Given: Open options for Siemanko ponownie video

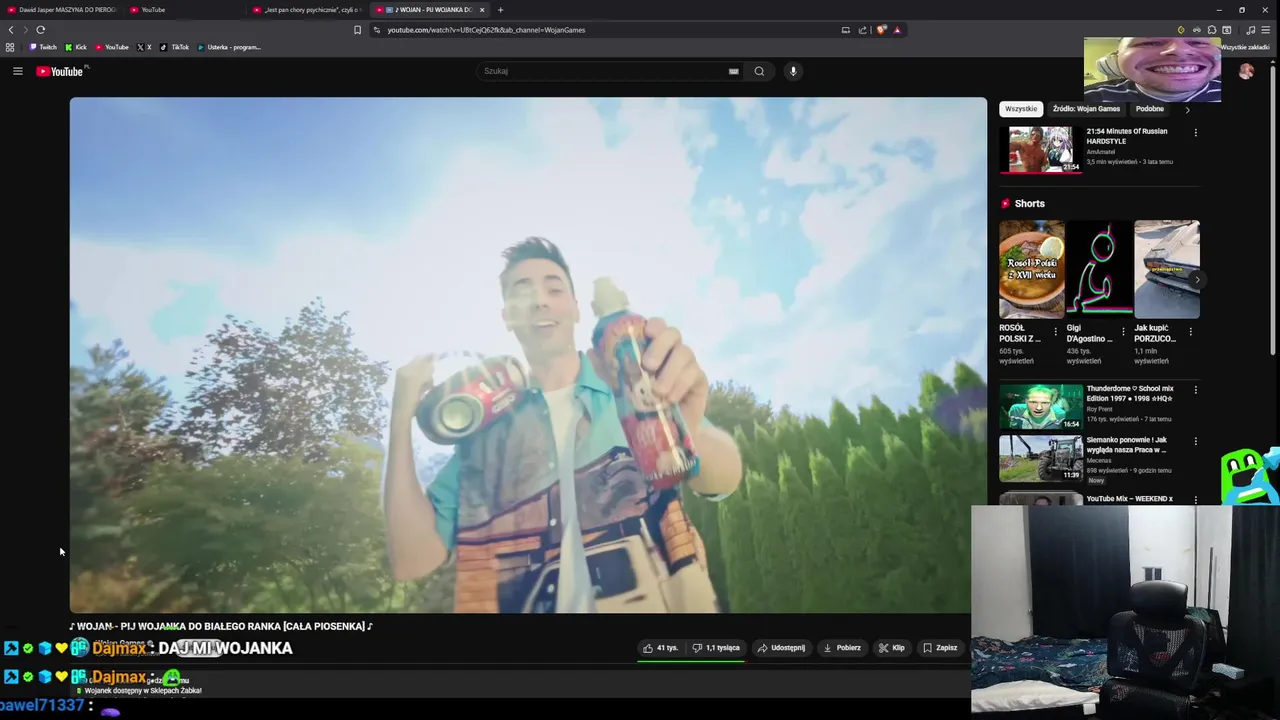Looking at the screenshot, I should click(x=1195, y=441).
